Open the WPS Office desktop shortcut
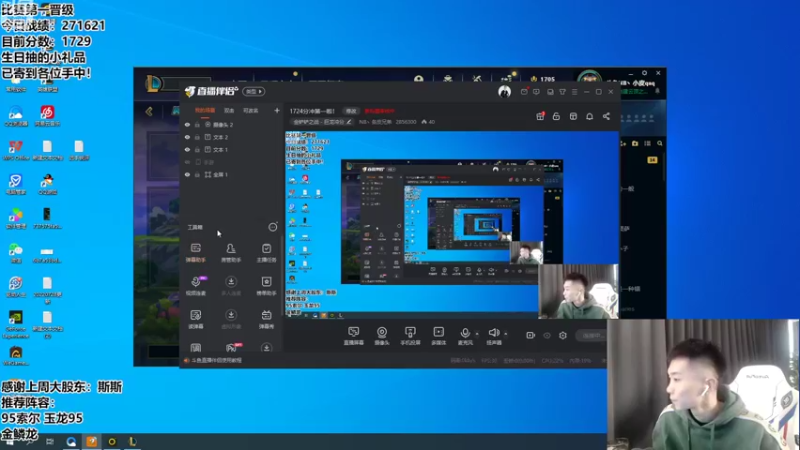This screenshot has width=800, height=450. point(15,150)
